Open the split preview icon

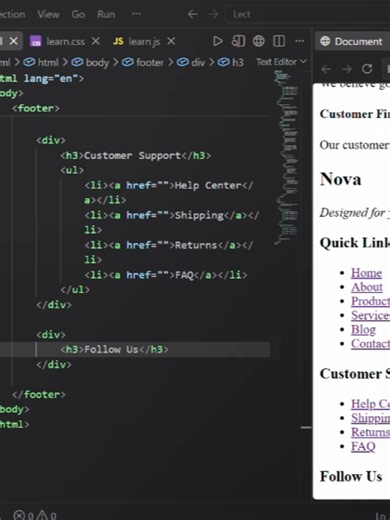click(238, 41)
